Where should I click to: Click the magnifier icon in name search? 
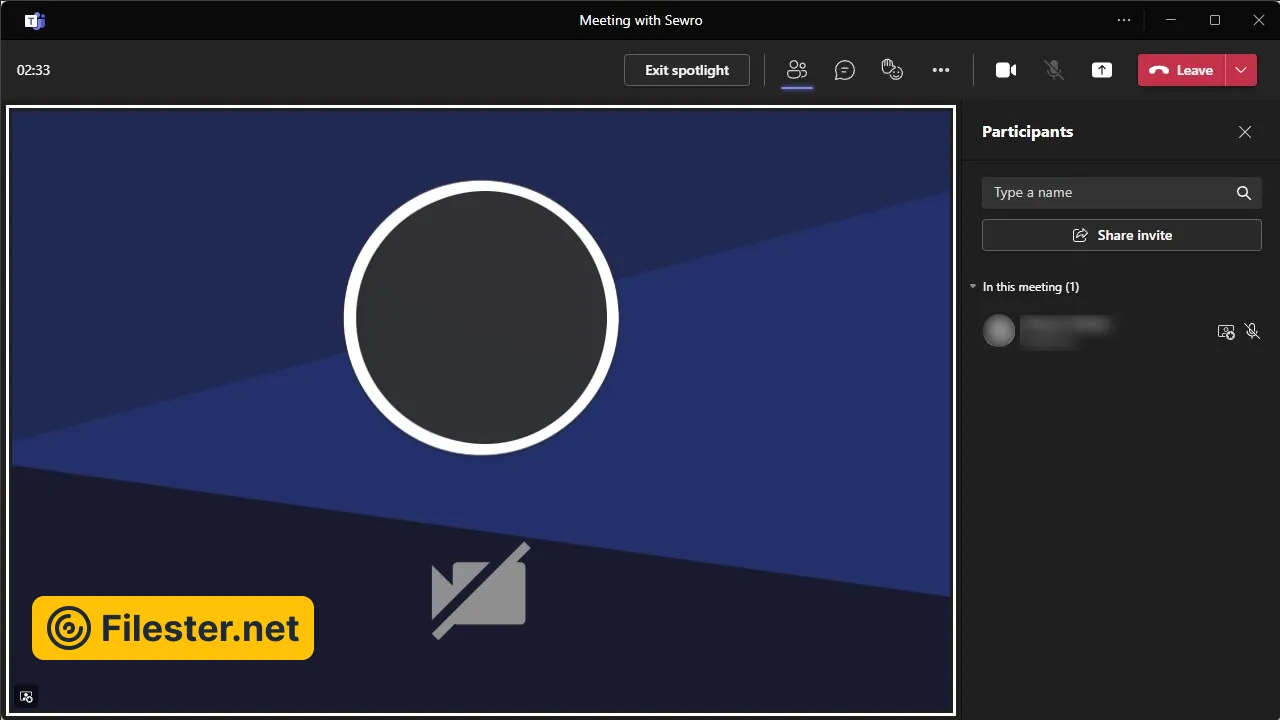1244,193
